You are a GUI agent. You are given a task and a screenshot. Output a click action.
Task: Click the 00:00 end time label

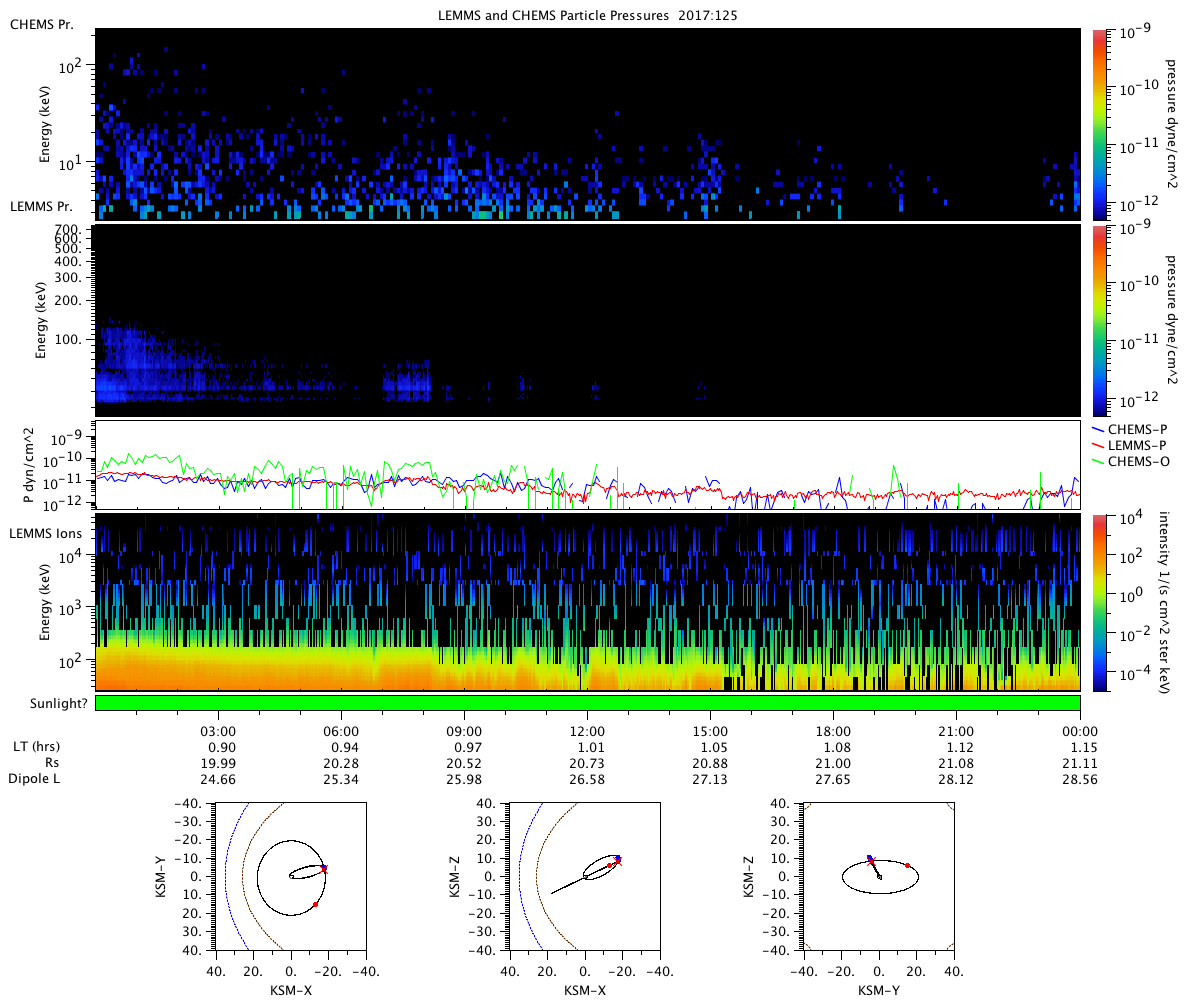pos(1080,731)
